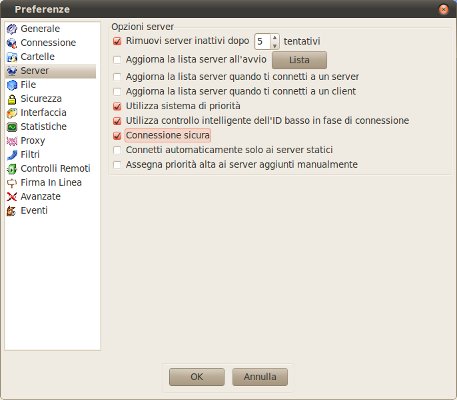
Task: Open the Cartelle folder icon
Action: [12, 57]
